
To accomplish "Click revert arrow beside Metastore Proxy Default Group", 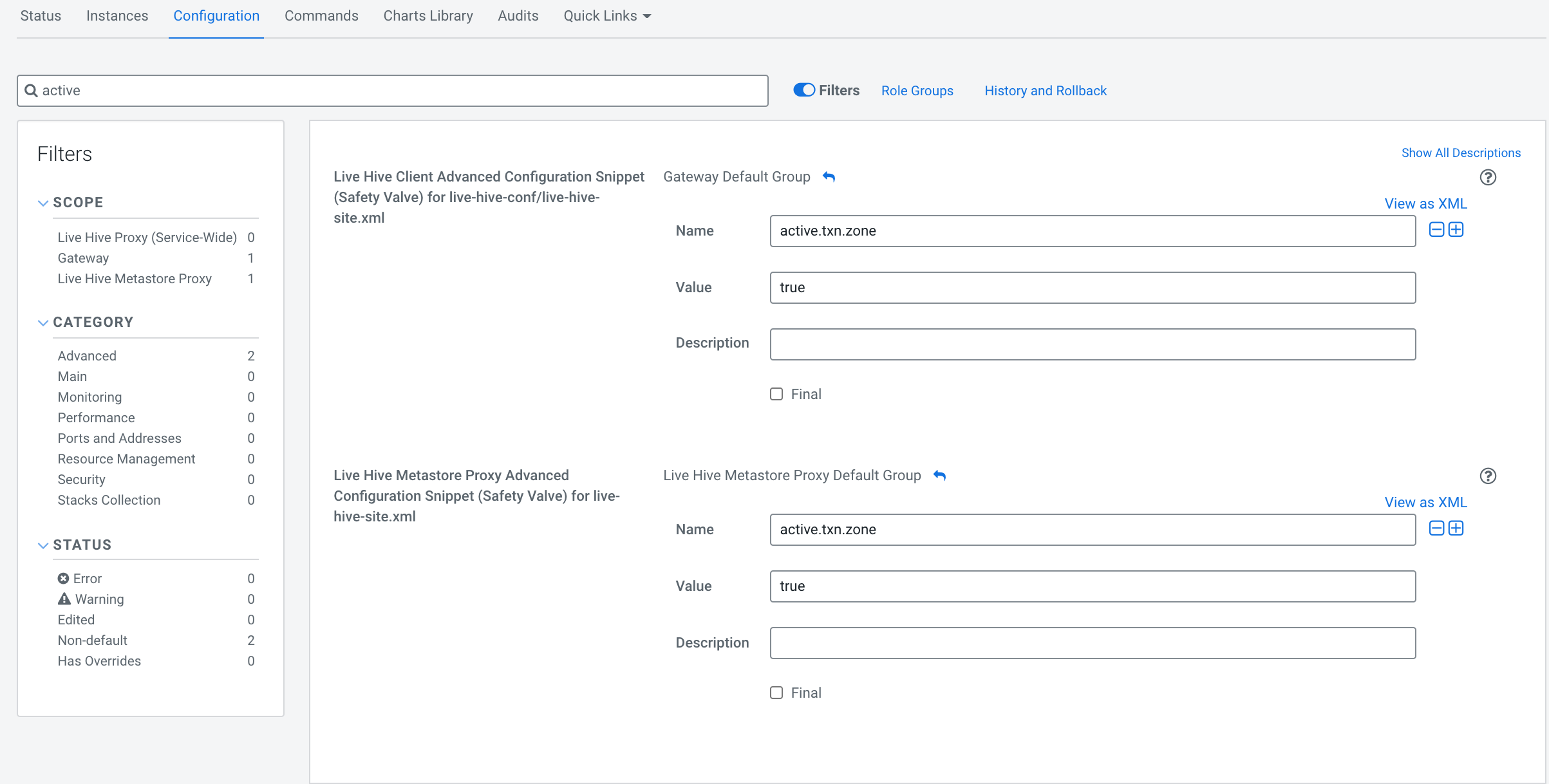I will (x=939, y=476).
